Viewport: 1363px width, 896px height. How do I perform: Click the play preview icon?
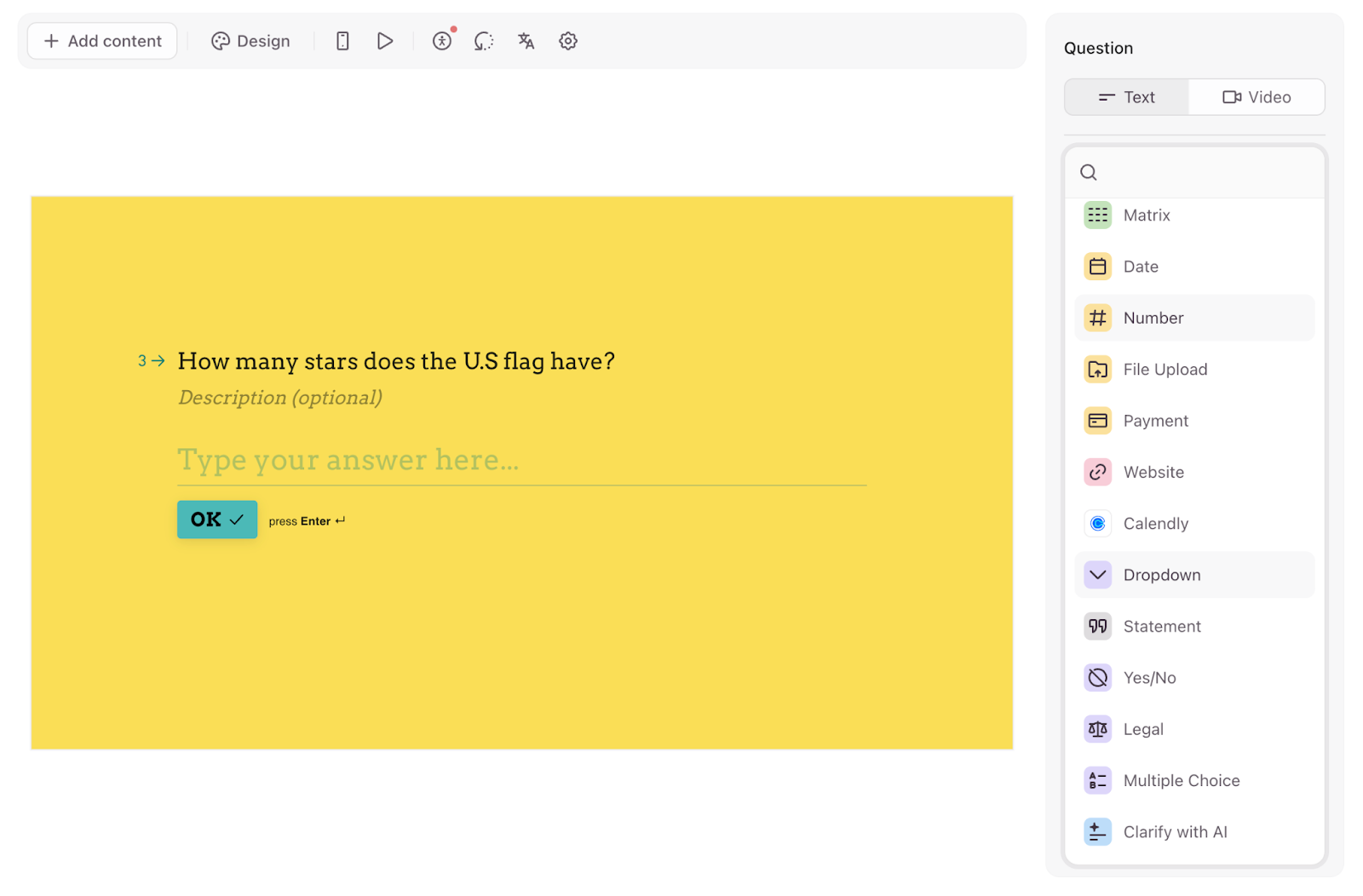click(385, 41)
